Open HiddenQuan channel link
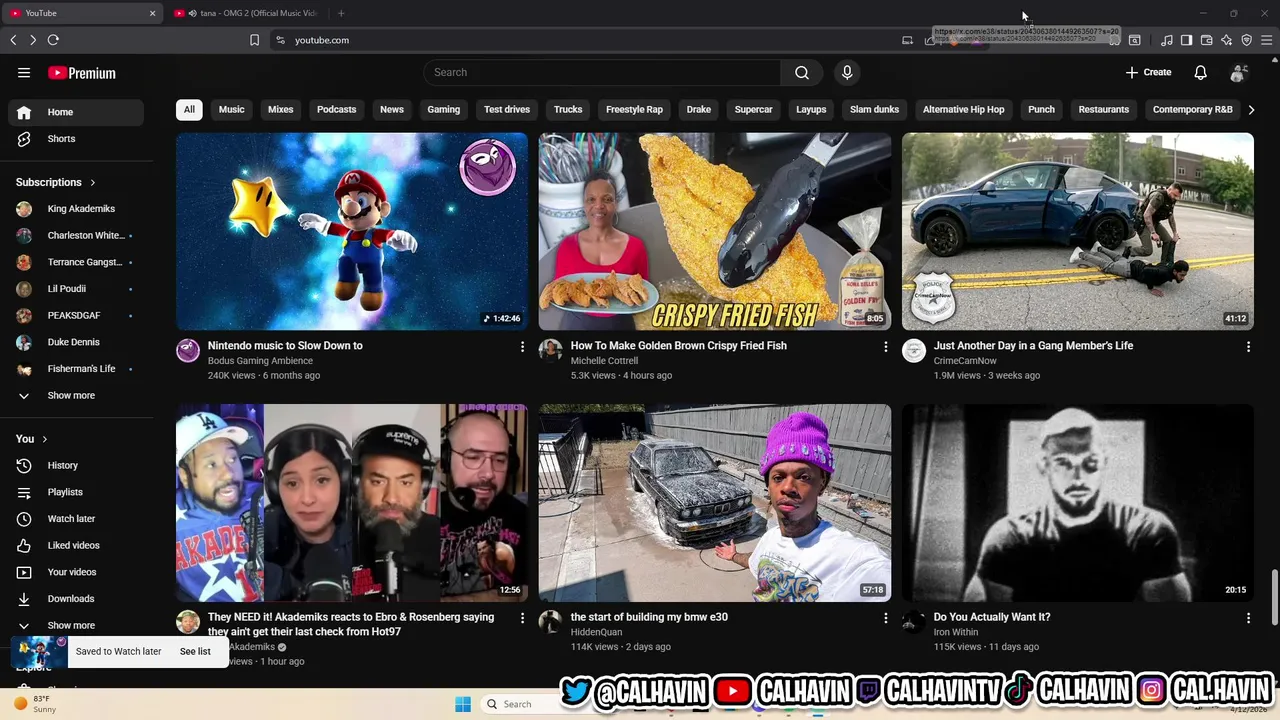1280x720 pixels. 596,632
